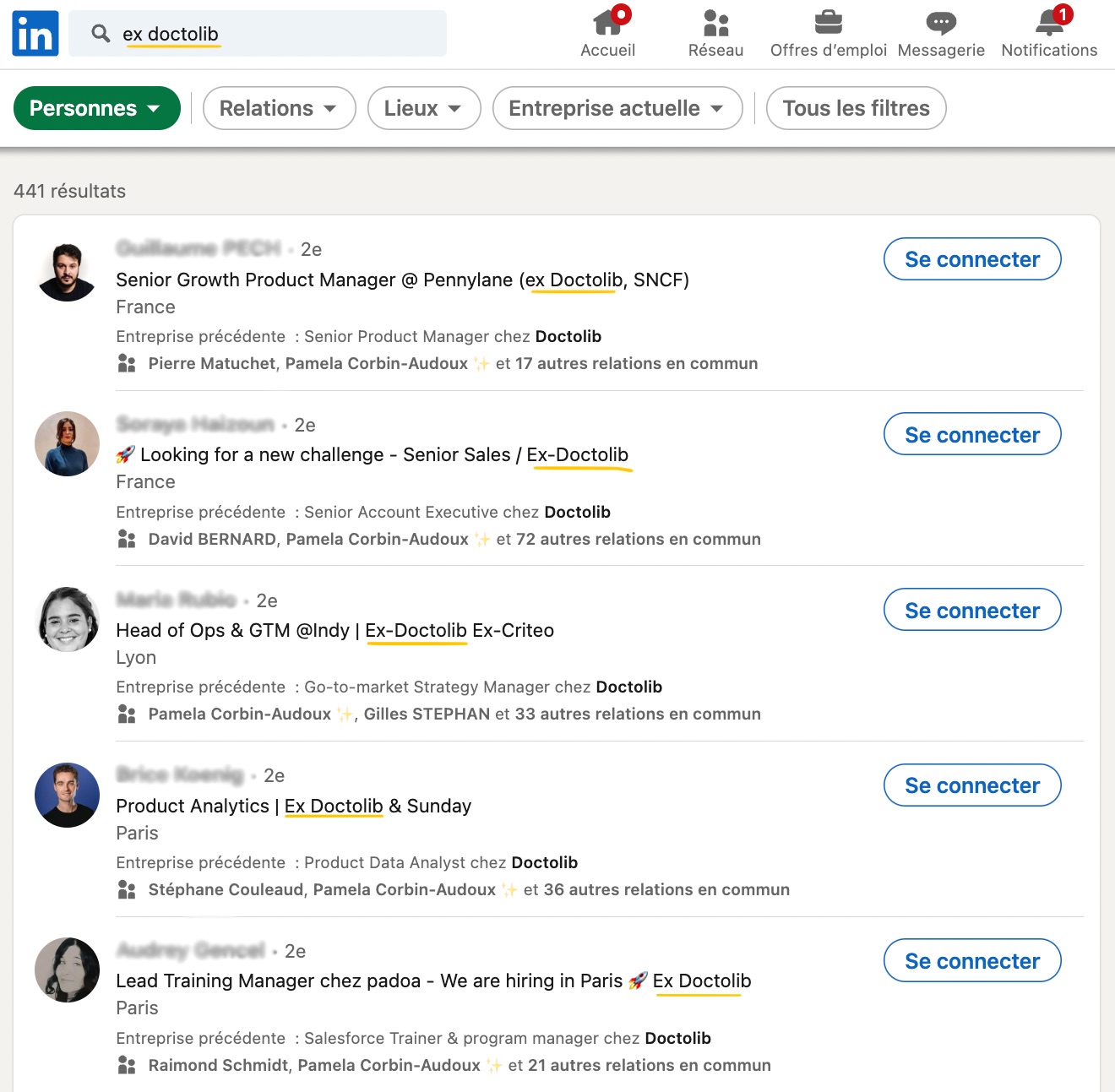This screenshot has width=1115, height=1092.
Task: Click "Product Data Analyst chez Doctolib" text
Action: click(441, 863)
